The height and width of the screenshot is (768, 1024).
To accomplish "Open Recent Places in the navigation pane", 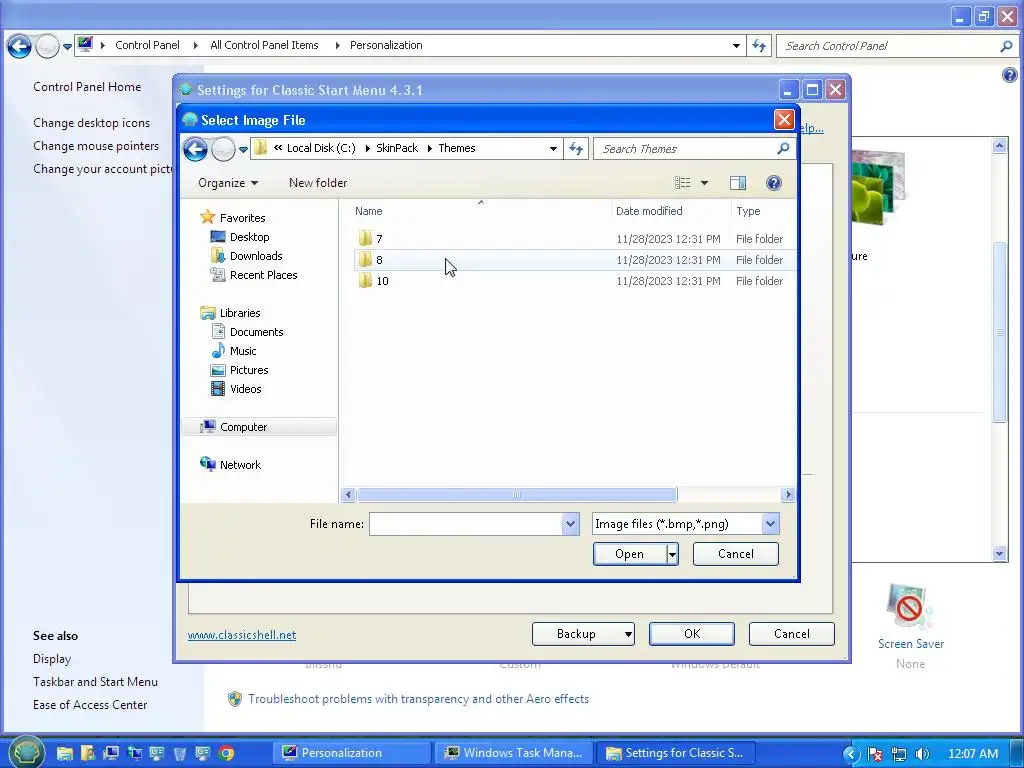I will click(x=263, y=274).
